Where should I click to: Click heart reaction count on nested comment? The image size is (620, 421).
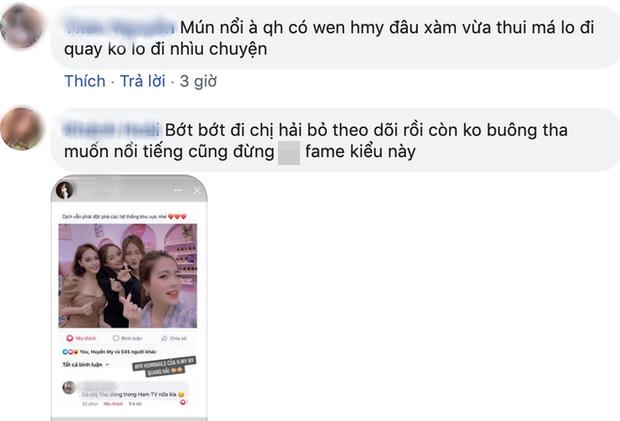(x=184, y=402)
